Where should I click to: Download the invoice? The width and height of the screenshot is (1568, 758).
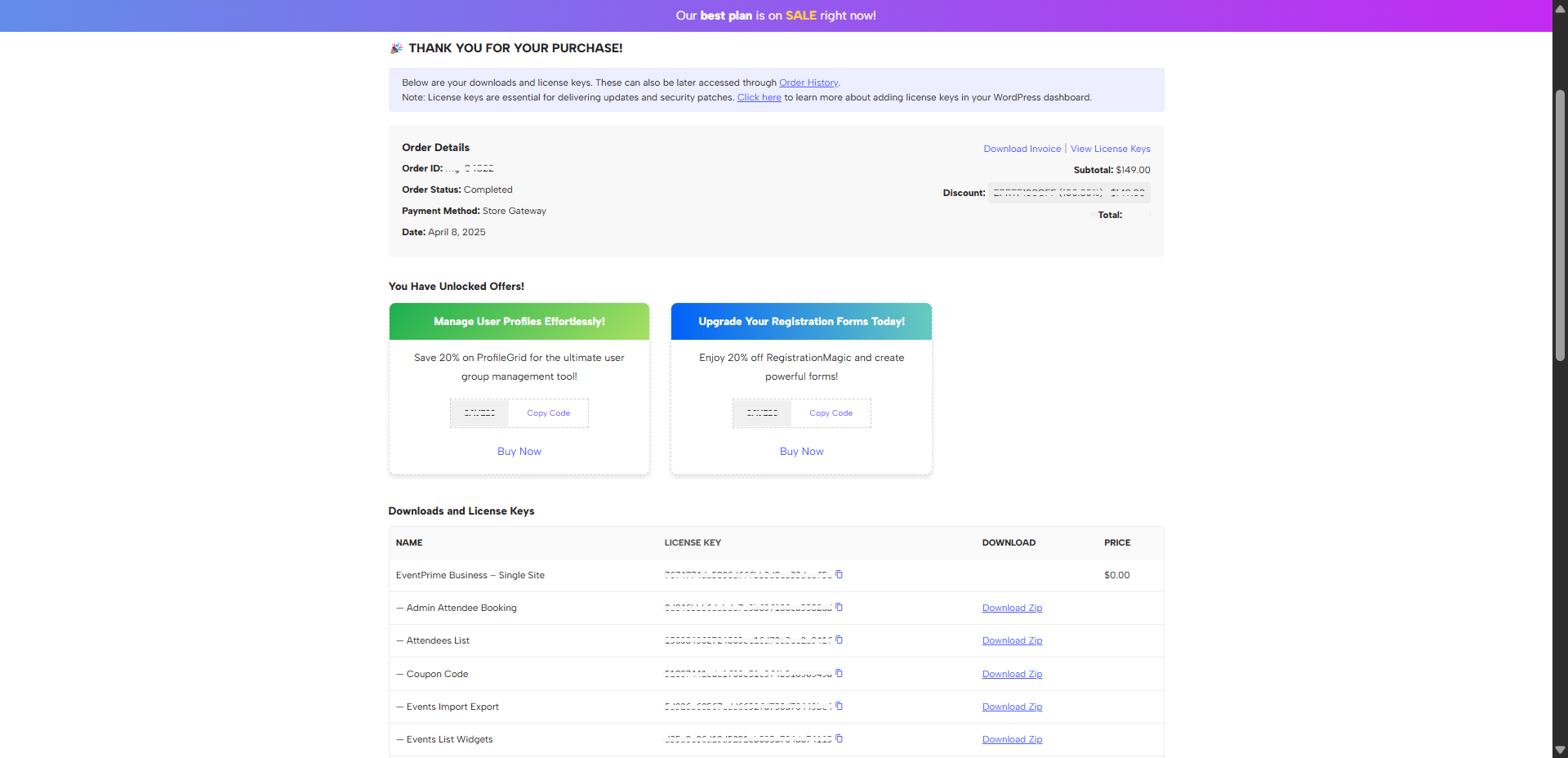(x=1022, y=149)
